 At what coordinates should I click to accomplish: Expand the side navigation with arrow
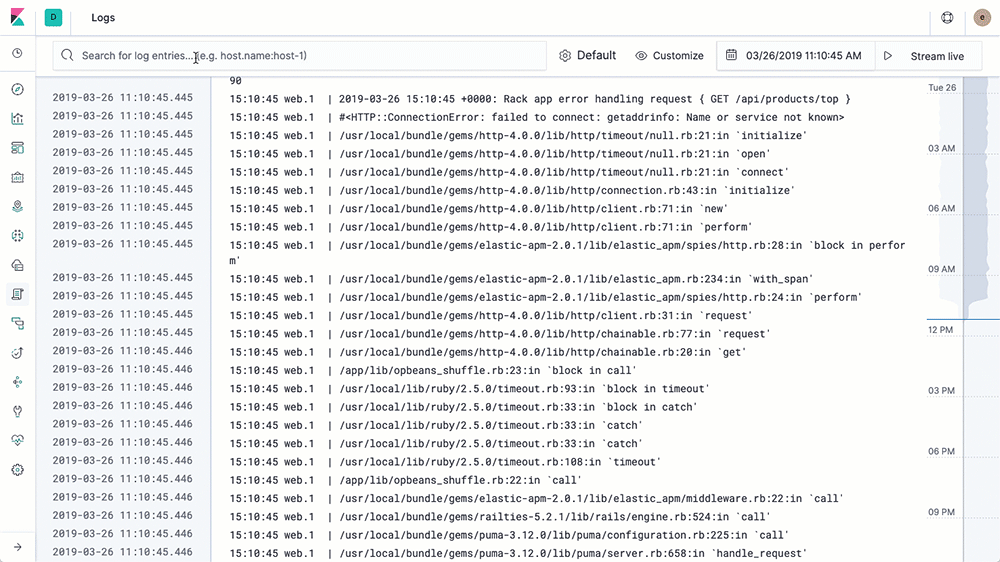[17, 547]
